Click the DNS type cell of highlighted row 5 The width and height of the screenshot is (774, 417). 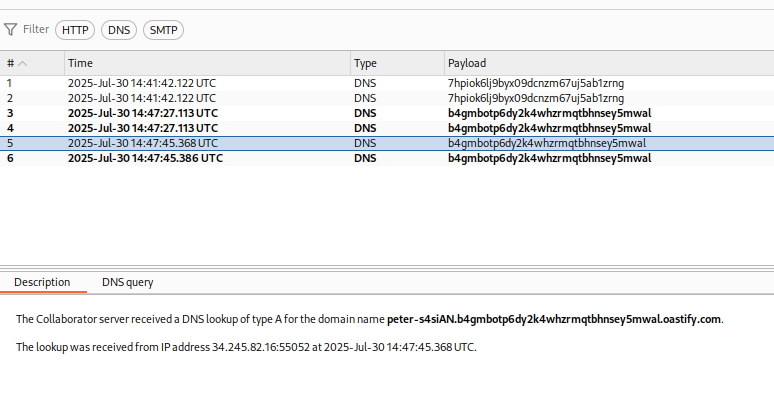tap(365, 143)
